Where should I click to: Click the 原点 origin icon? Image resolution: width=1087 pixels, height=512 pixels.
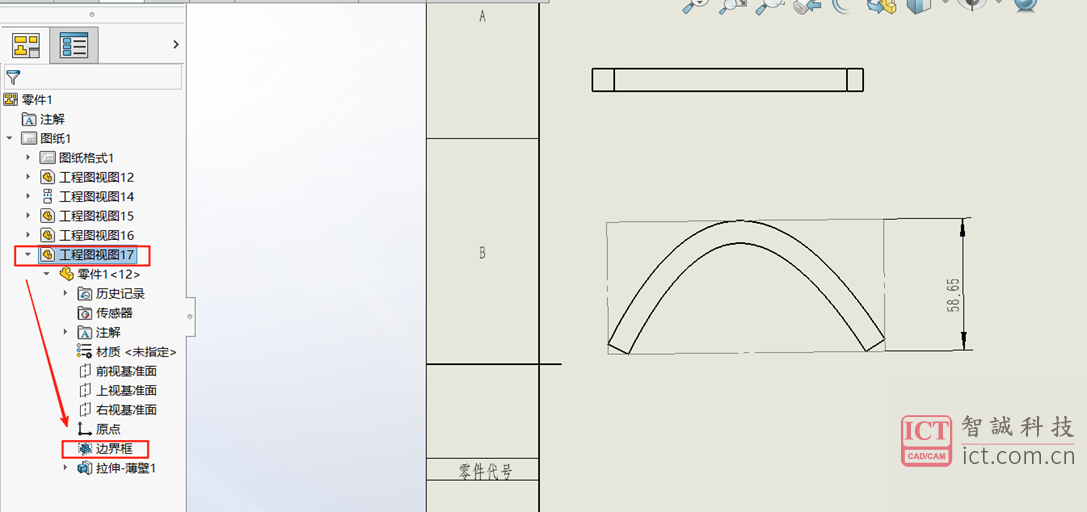coord(85,428)
